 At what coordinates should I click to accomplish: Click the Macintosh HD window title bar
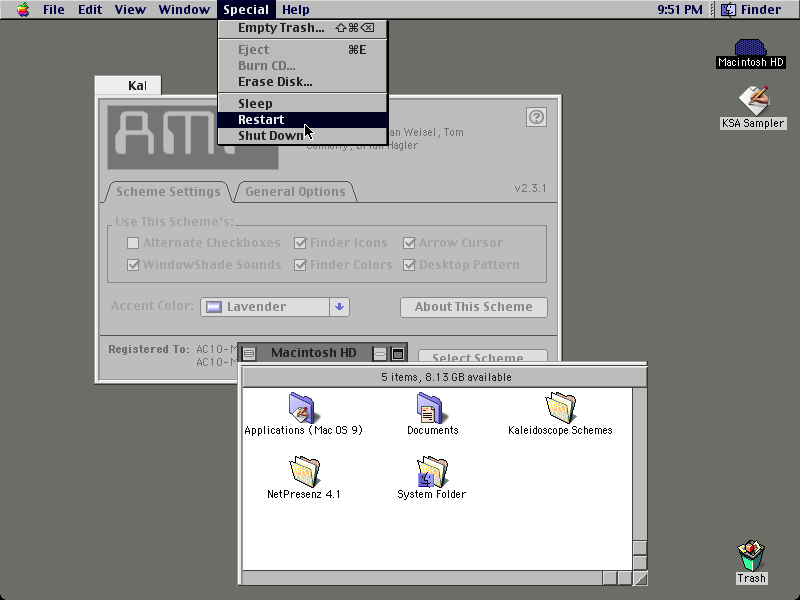pos(313,353)
